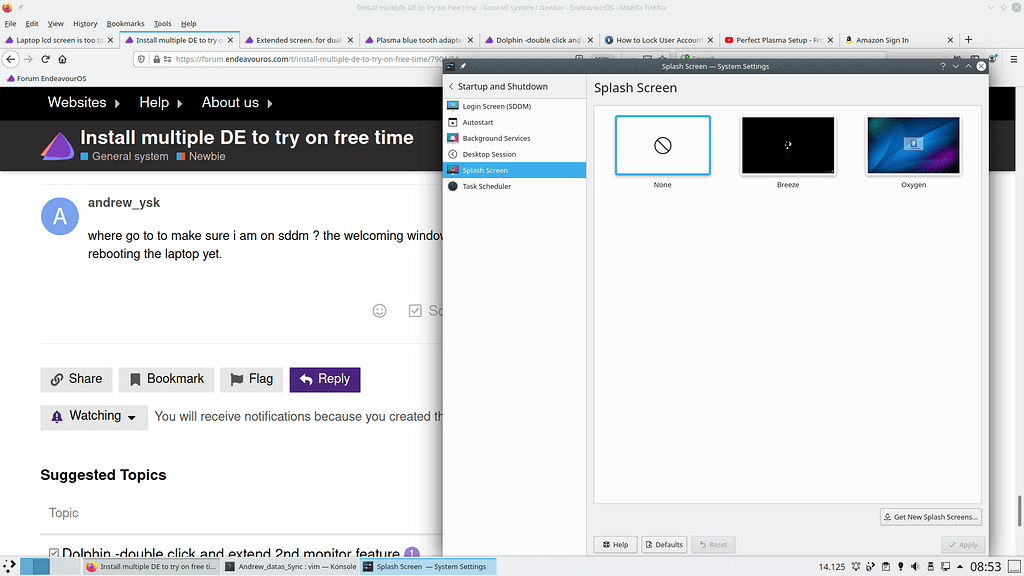Open the emoji picker below the post

pos(379,310)
